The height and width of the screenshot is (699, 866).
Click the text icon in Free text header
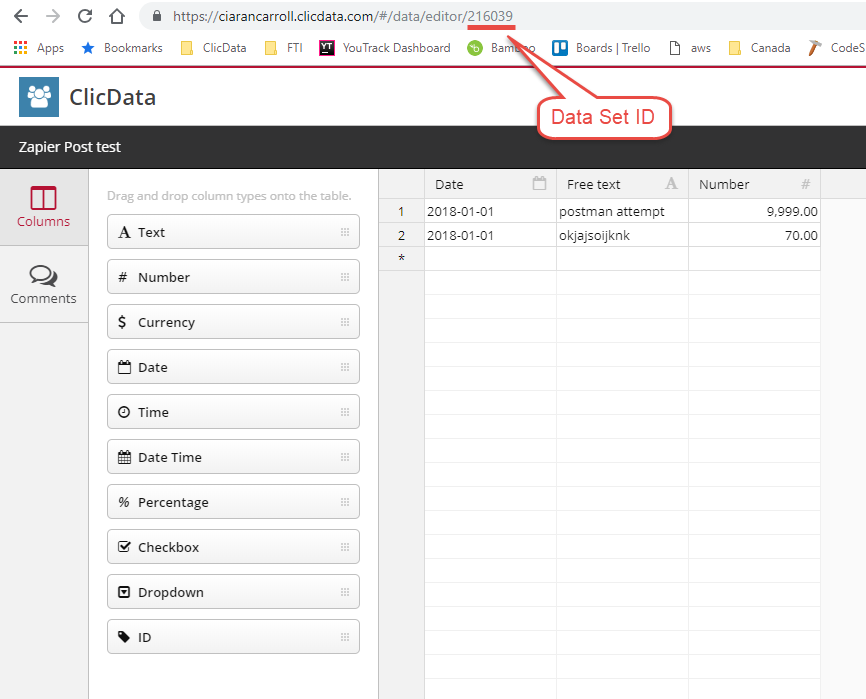(x=672, y=184)
